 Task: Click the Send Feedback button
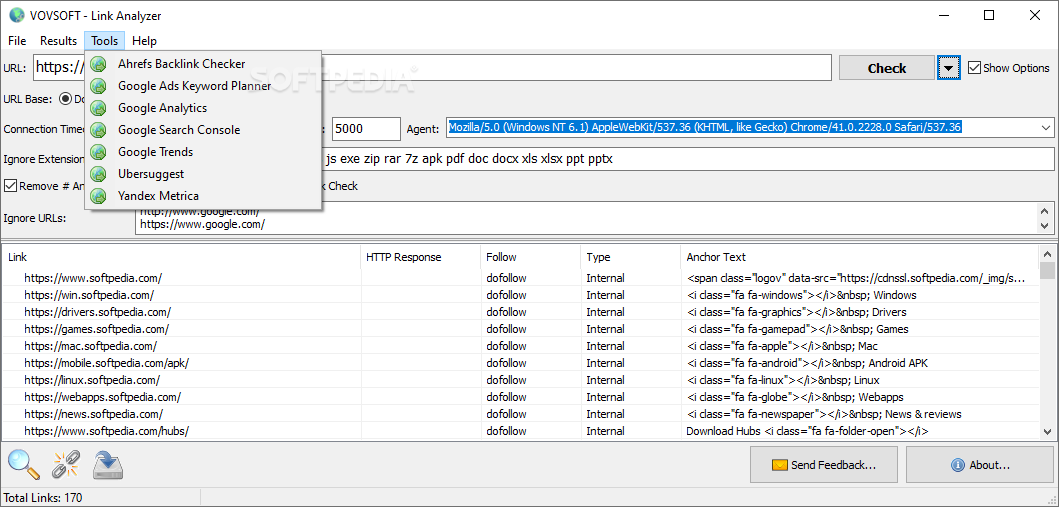[824, 464]
